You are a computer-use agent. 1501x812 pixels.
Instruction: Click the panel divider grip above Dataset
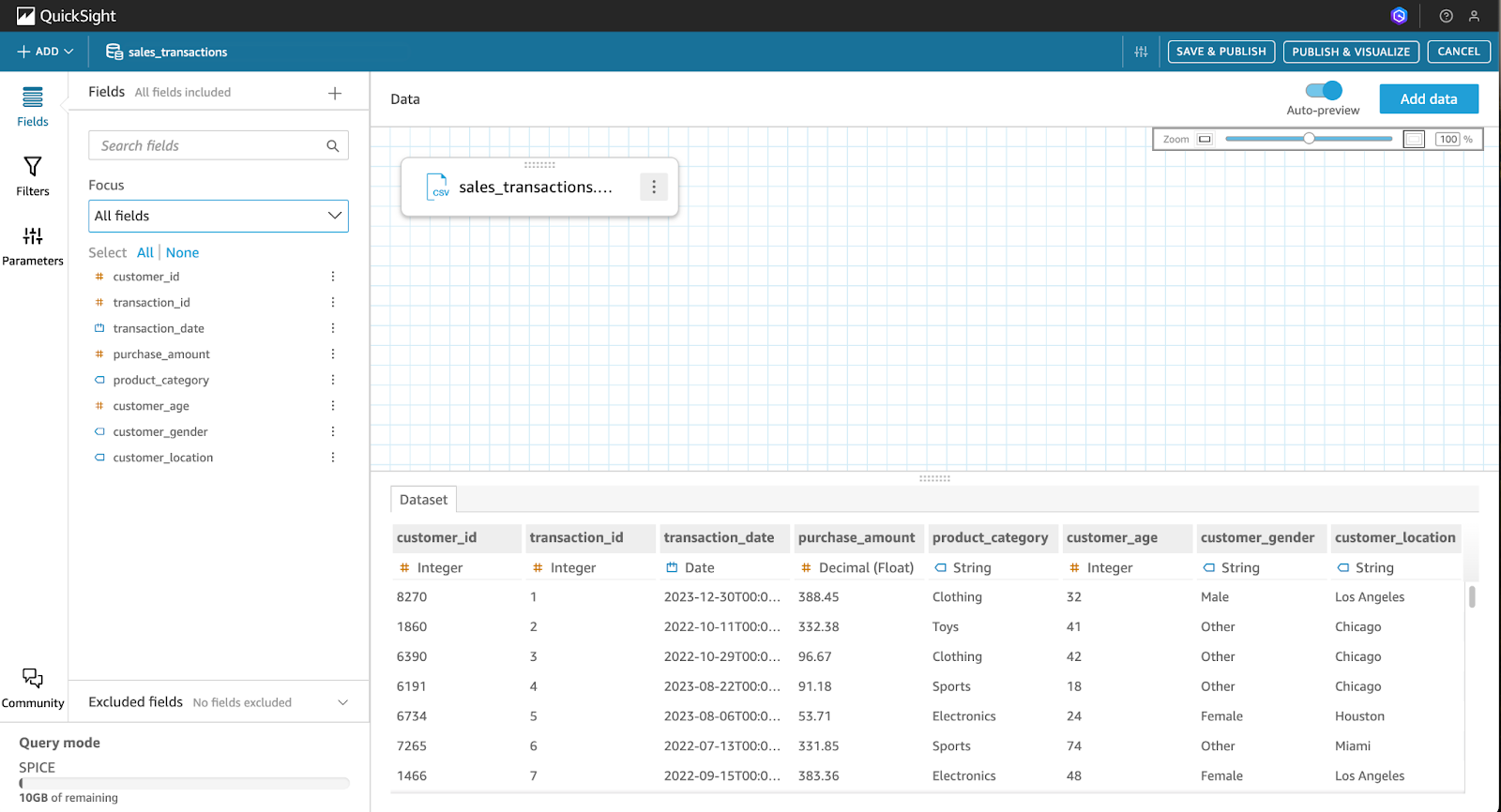tap(934, 478)
